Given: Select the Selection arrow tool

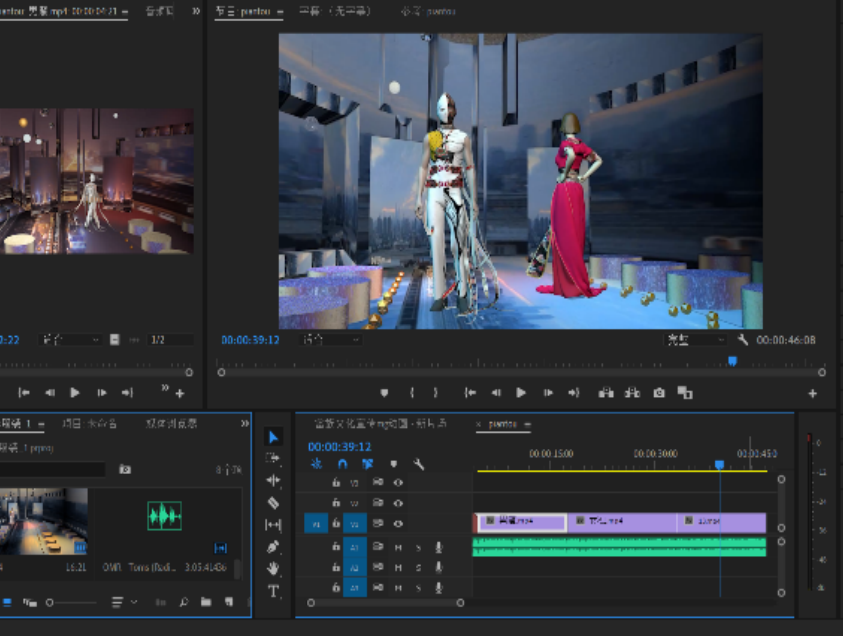Looking at the screenshot, I should pos(274,437).
